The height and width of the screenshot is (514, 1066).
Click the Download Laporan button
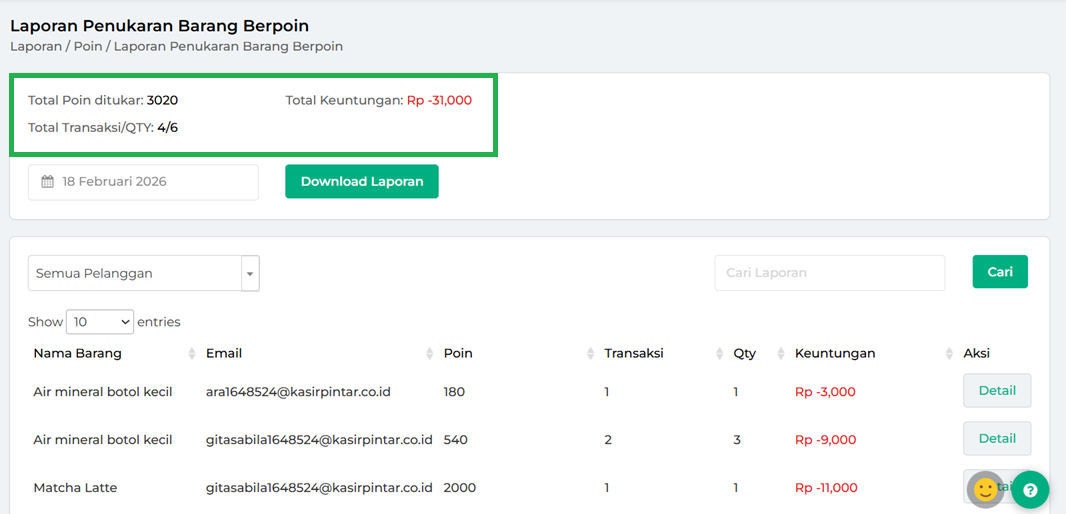(361, 182)
